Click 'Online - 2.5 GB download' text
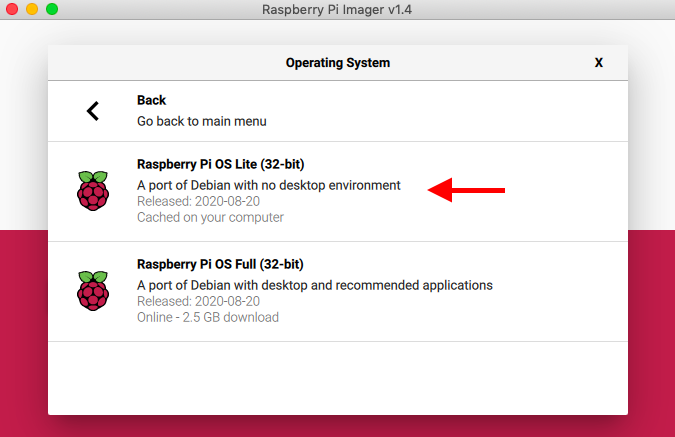 tap(208, 317)
